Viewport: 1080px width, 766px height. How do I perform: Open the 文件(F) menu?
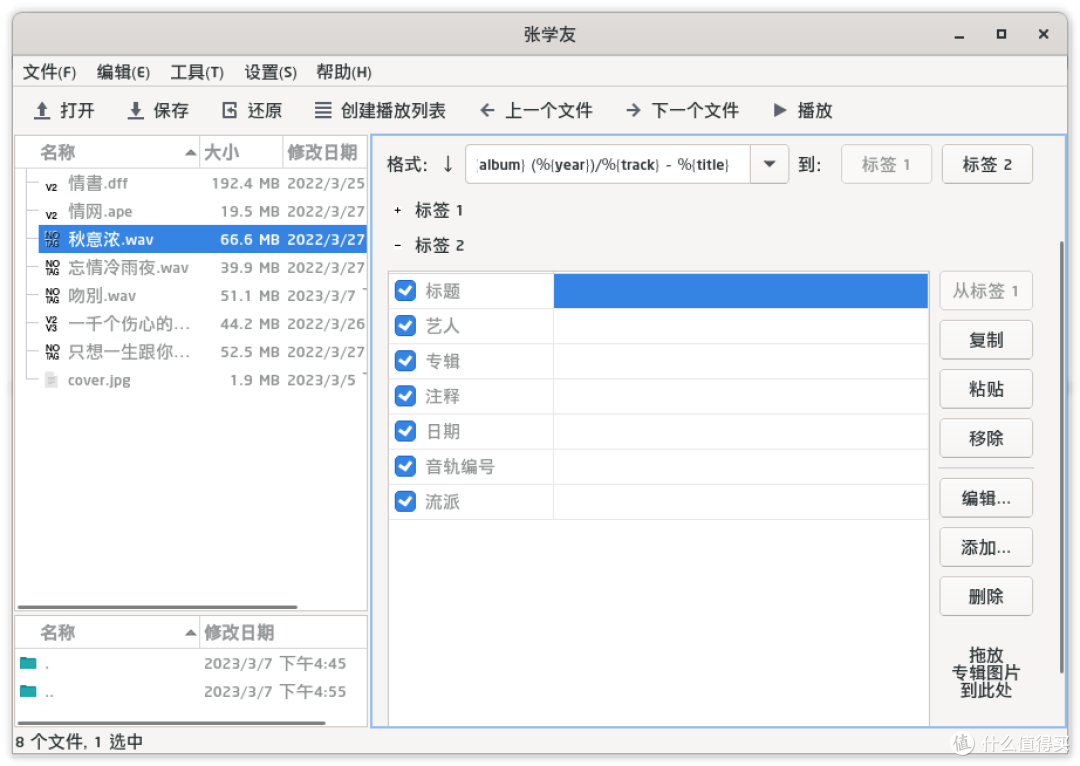pyautogui.click(x=50, y=72)
